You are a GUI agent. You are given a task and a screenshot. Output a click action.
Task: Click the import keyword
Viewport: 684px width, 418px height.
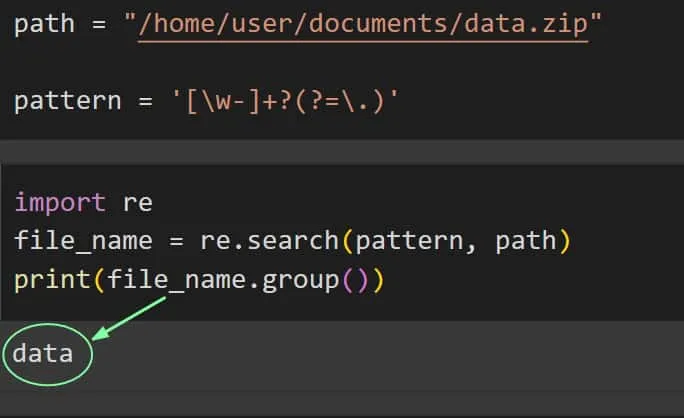pyautogui.click(x=59, y=203)
